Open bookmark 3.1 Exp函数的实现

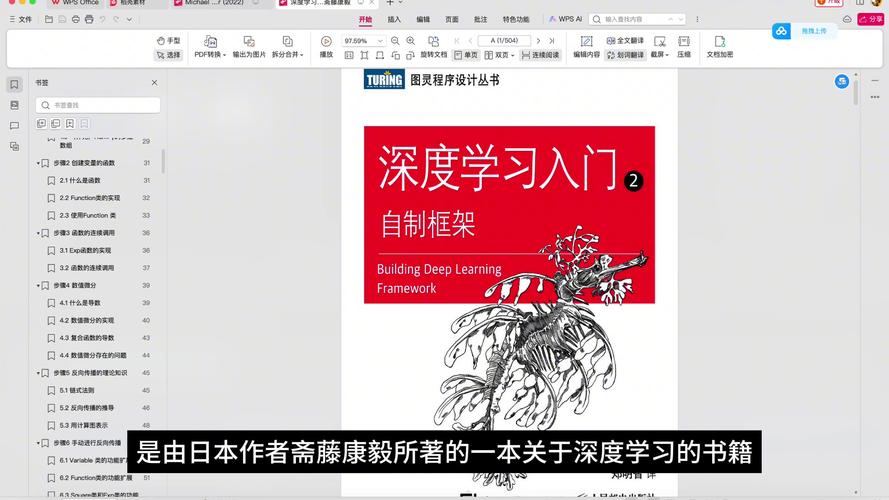point(85,251)
